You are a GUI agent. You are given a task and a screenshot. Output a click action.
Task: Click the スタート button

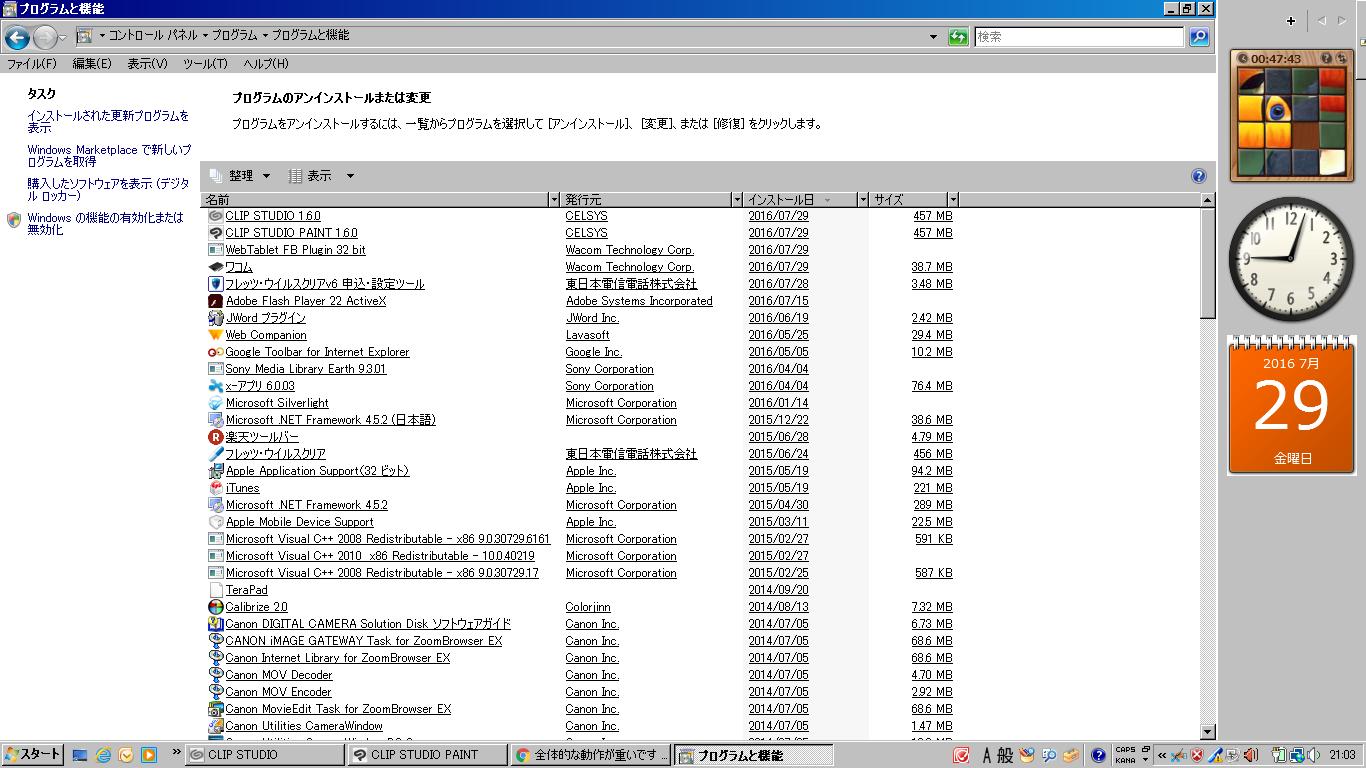33,755
